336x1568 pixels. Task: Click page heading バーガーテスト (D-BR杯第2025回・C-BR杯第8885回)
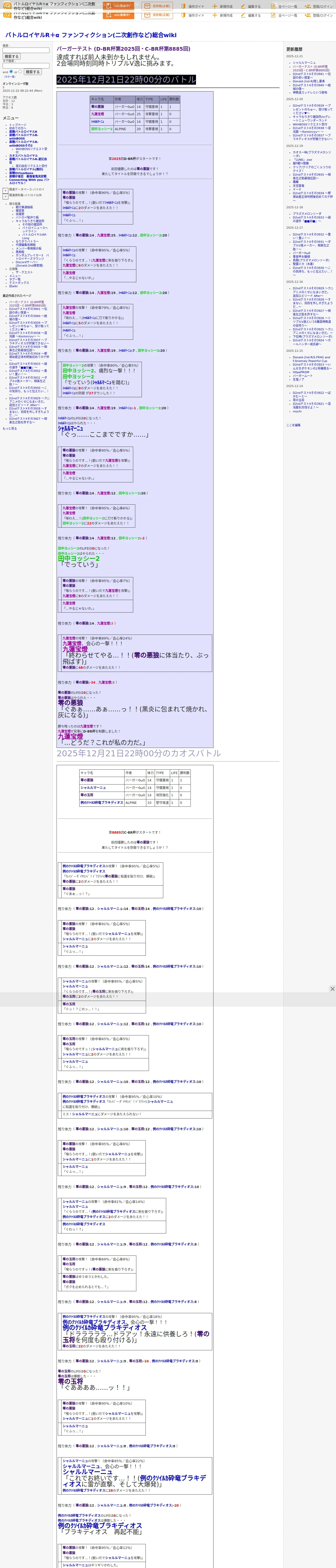coord(123,49)
